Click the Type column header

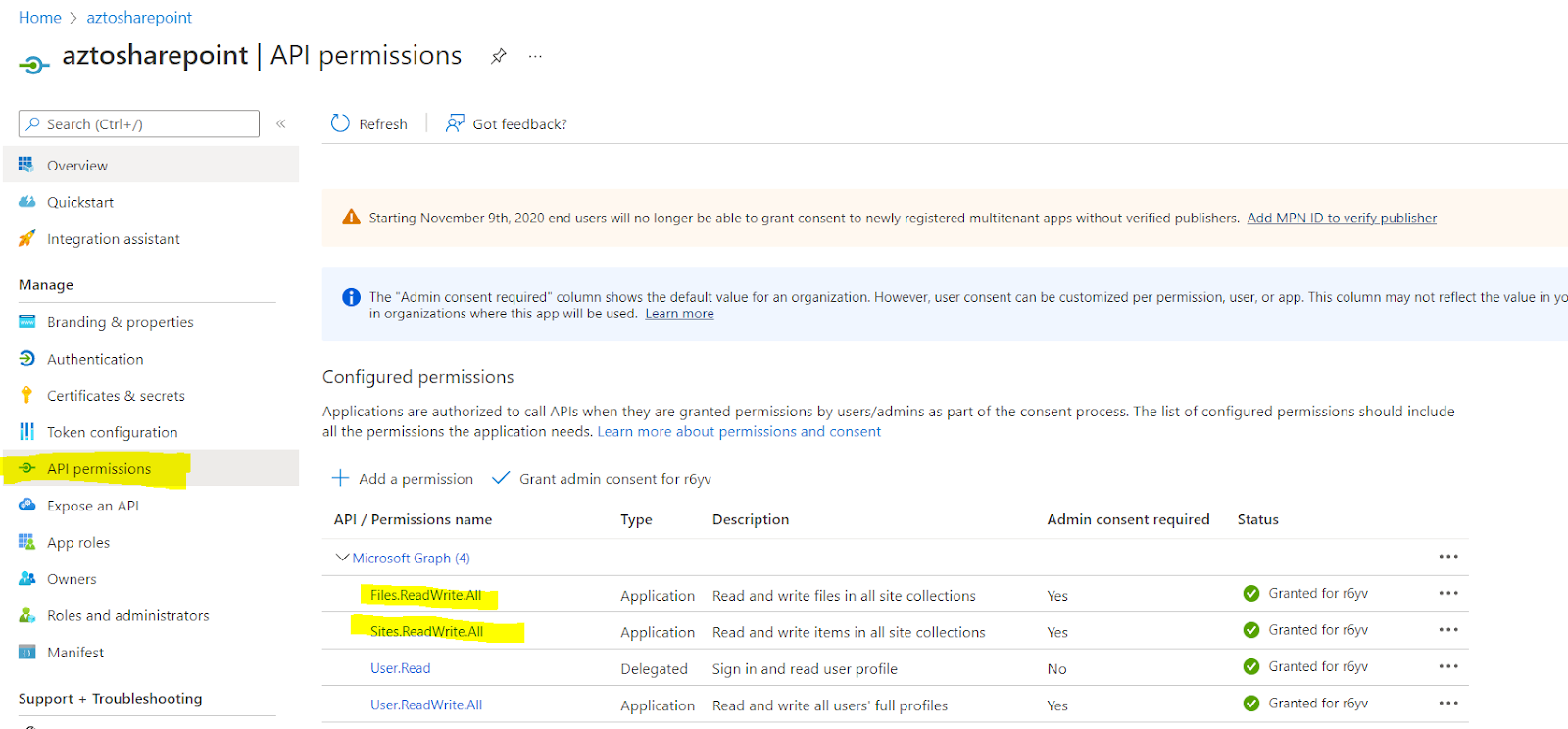[636, 519]
